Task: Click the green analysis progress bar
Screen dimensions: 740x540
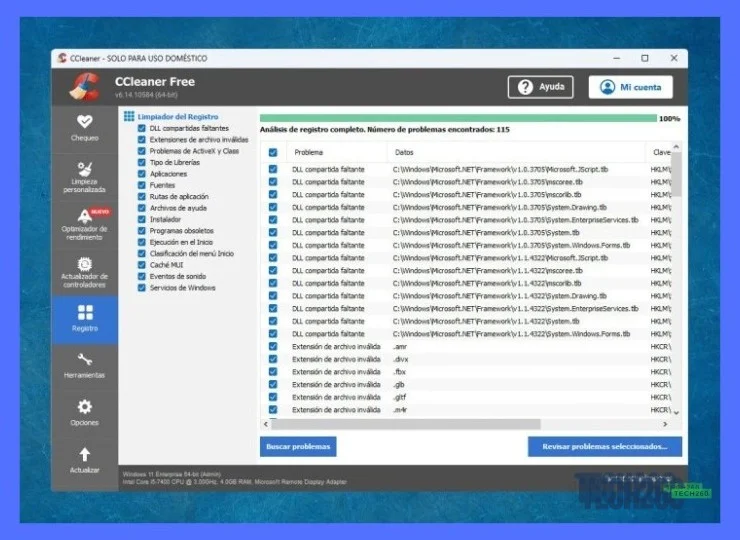Action: (x=458, y=118)
